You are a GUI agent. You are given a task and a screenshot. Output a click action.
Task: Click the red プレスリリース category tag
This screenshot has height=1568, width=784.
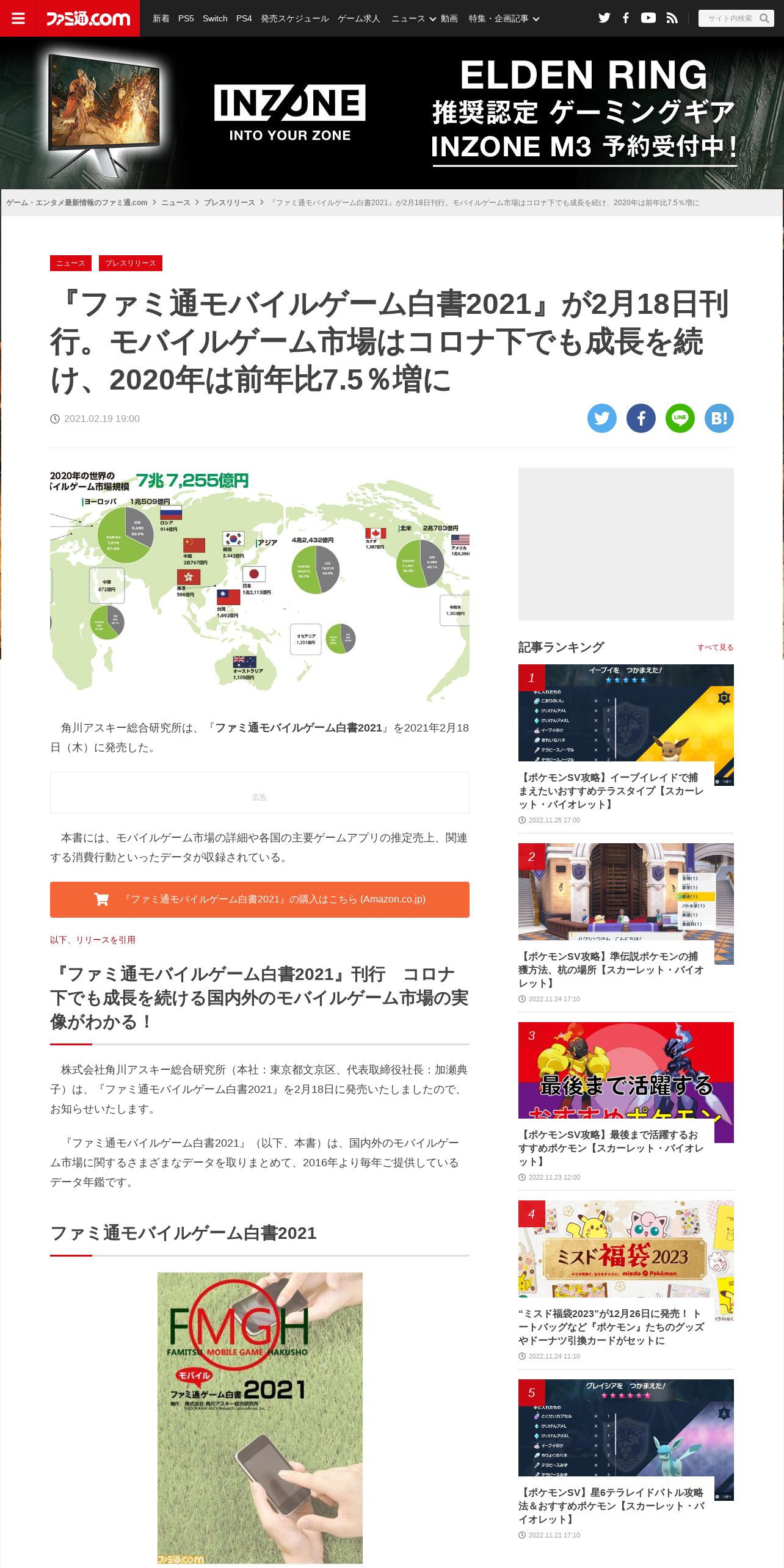point(131,263)
